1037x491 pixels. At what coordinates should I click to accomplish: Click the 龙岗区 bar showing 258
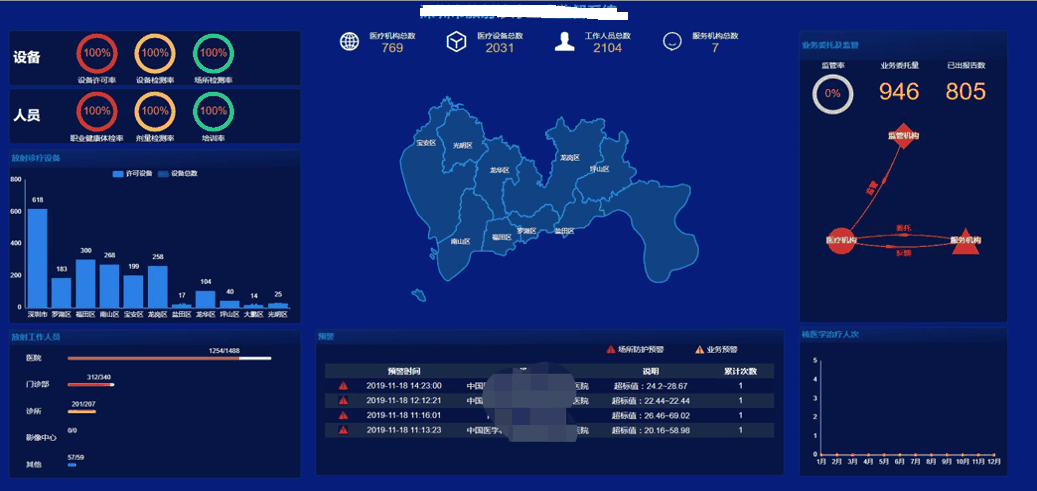point(157,287)
